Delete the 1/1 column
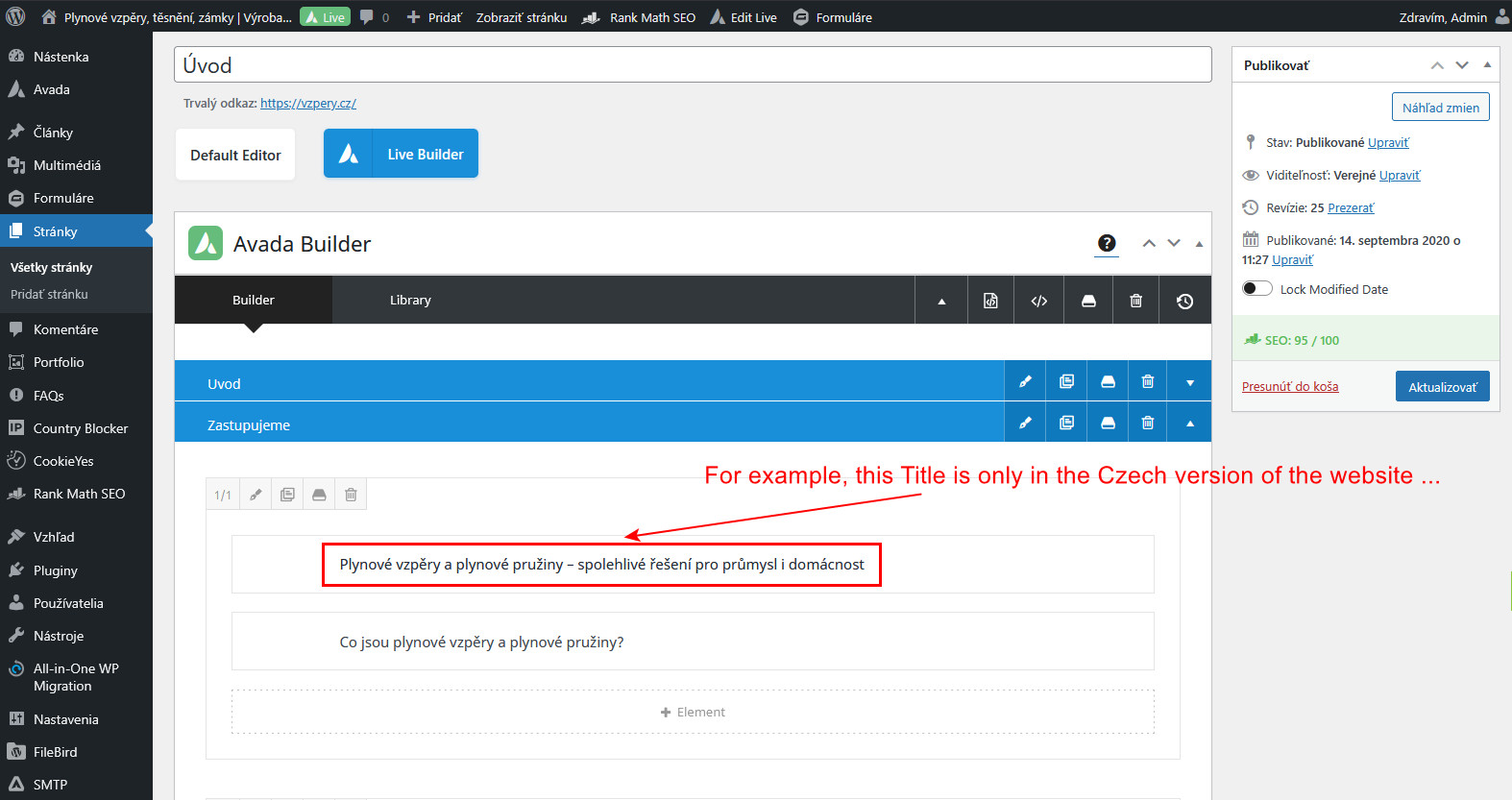This screenshot has height=800, width=1512. (351, 495)
